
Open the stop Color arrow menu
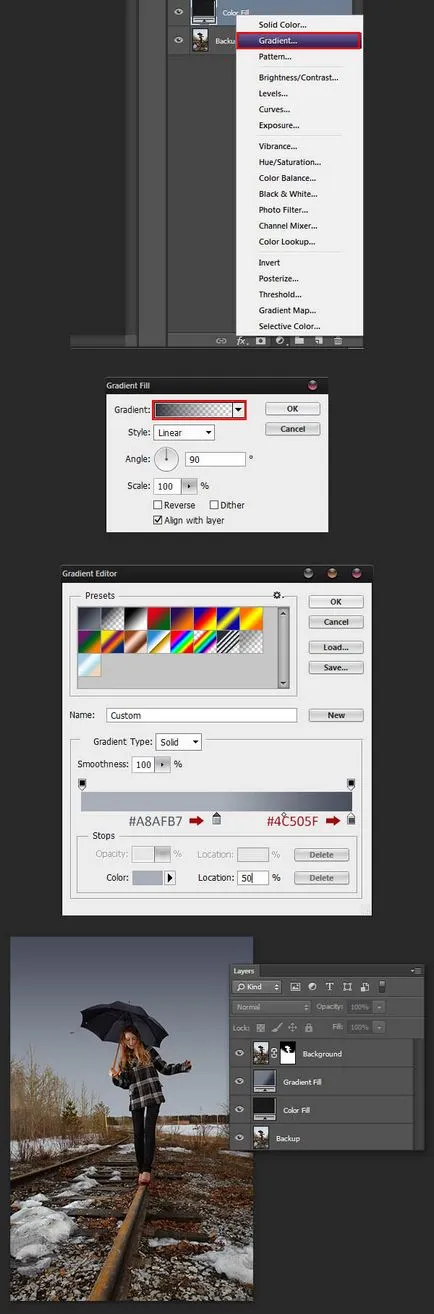tap(170, 878)
